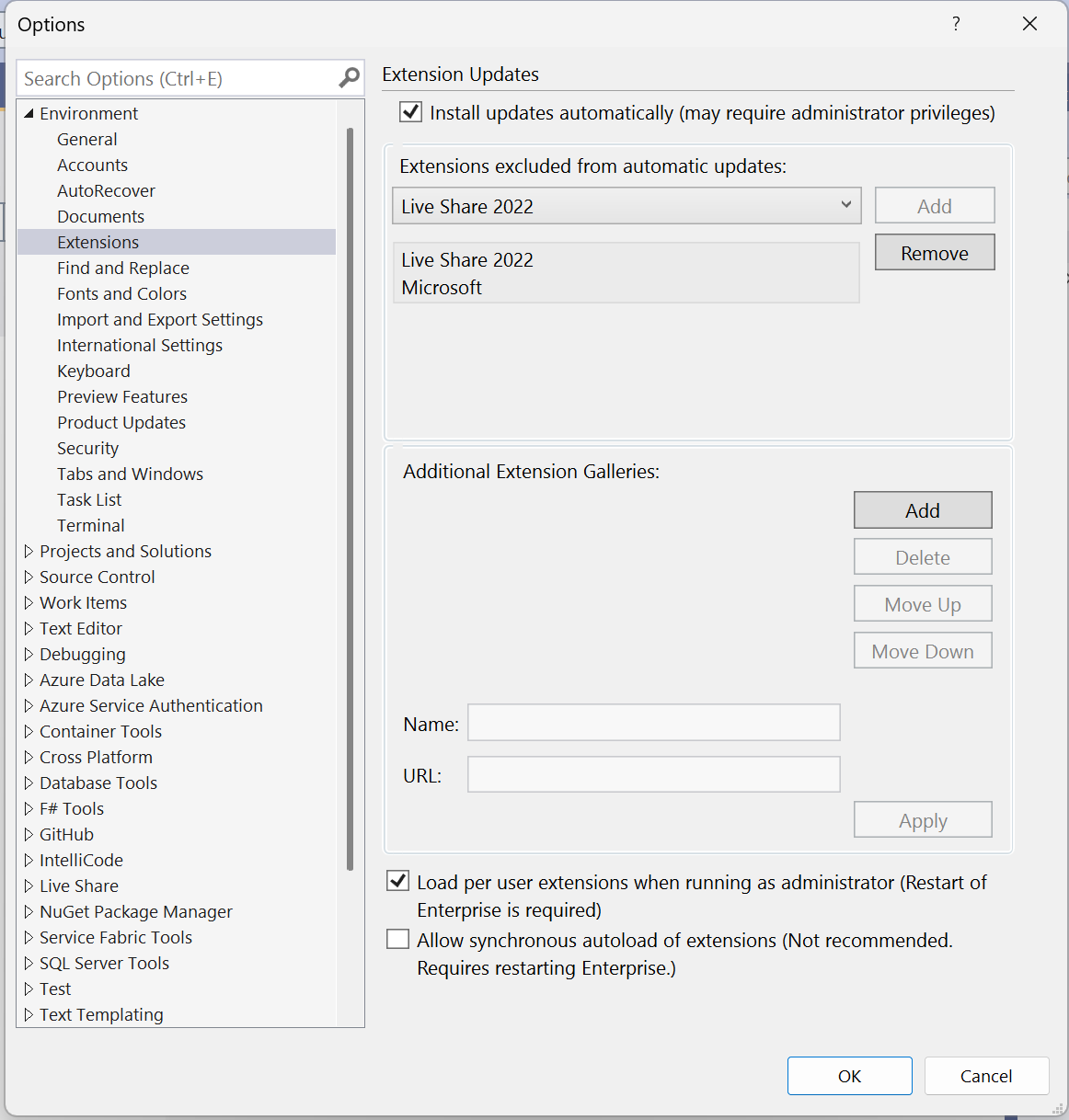Image resolution: width=1069 pixels, height=1120 pixels.
Task: Expand the Projects and Solutions node
Action: click(29, 551)
